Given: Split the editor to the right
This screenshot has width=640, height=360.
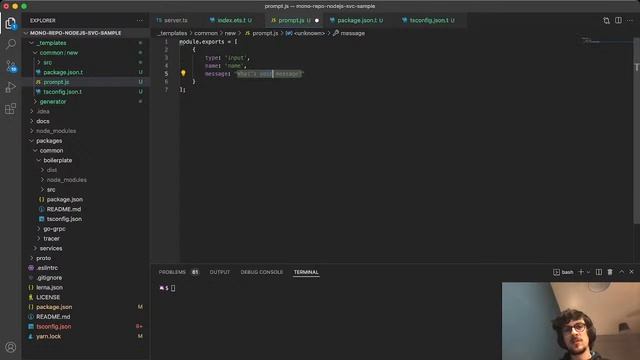Looking at the screenshot, I should 618,20.
